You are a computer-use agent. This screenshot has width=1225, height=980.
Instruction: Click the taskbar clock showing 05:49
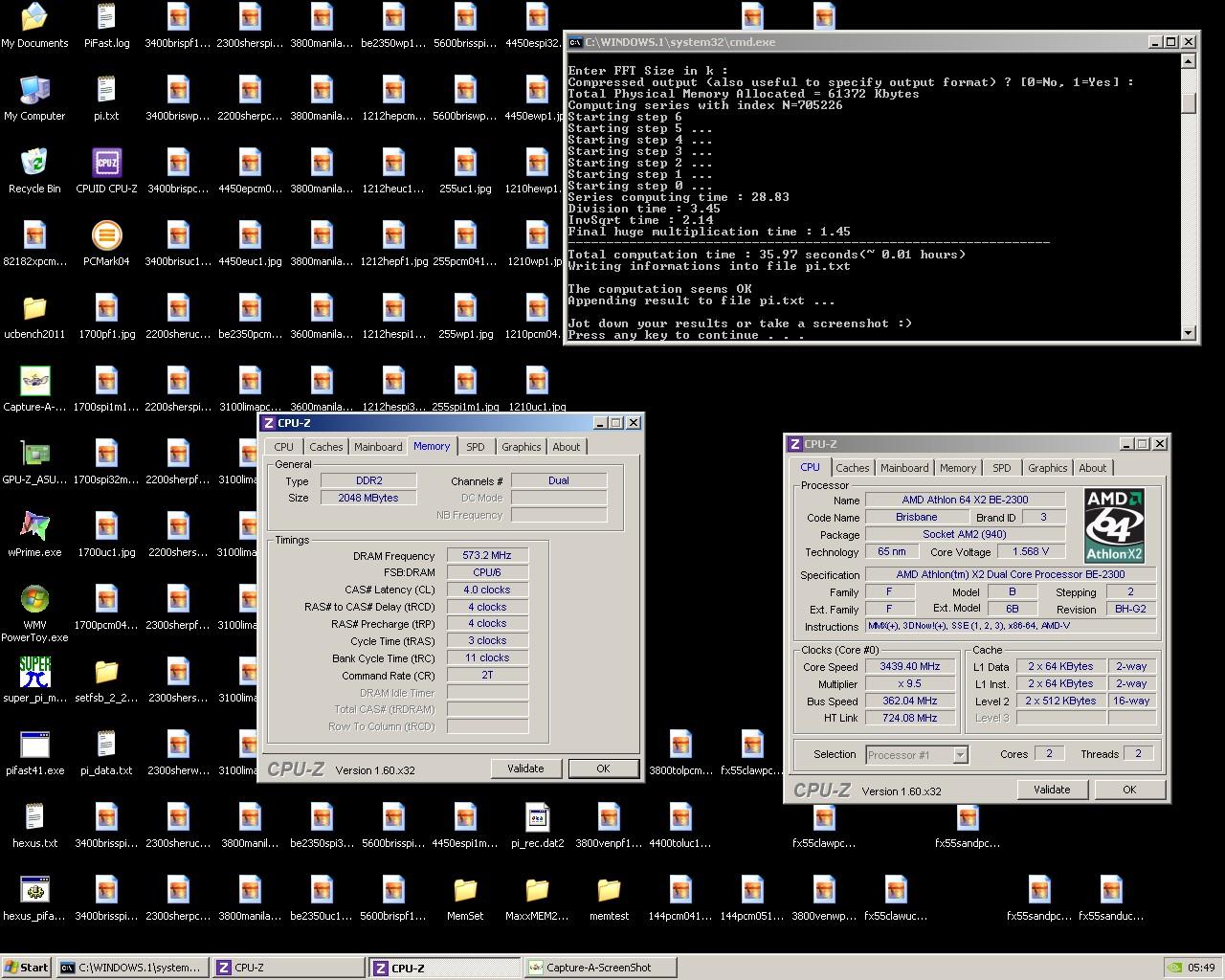1201,968
